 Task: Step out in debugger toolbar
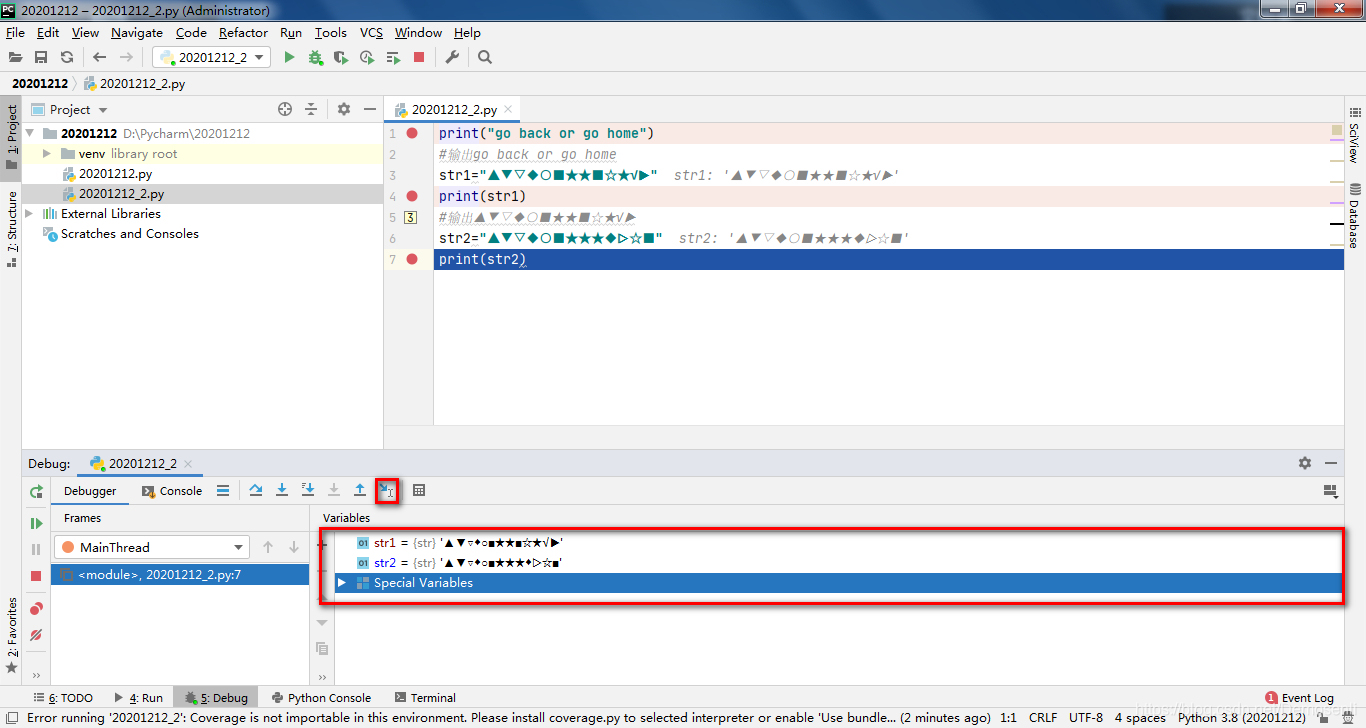tap(360, 490)
